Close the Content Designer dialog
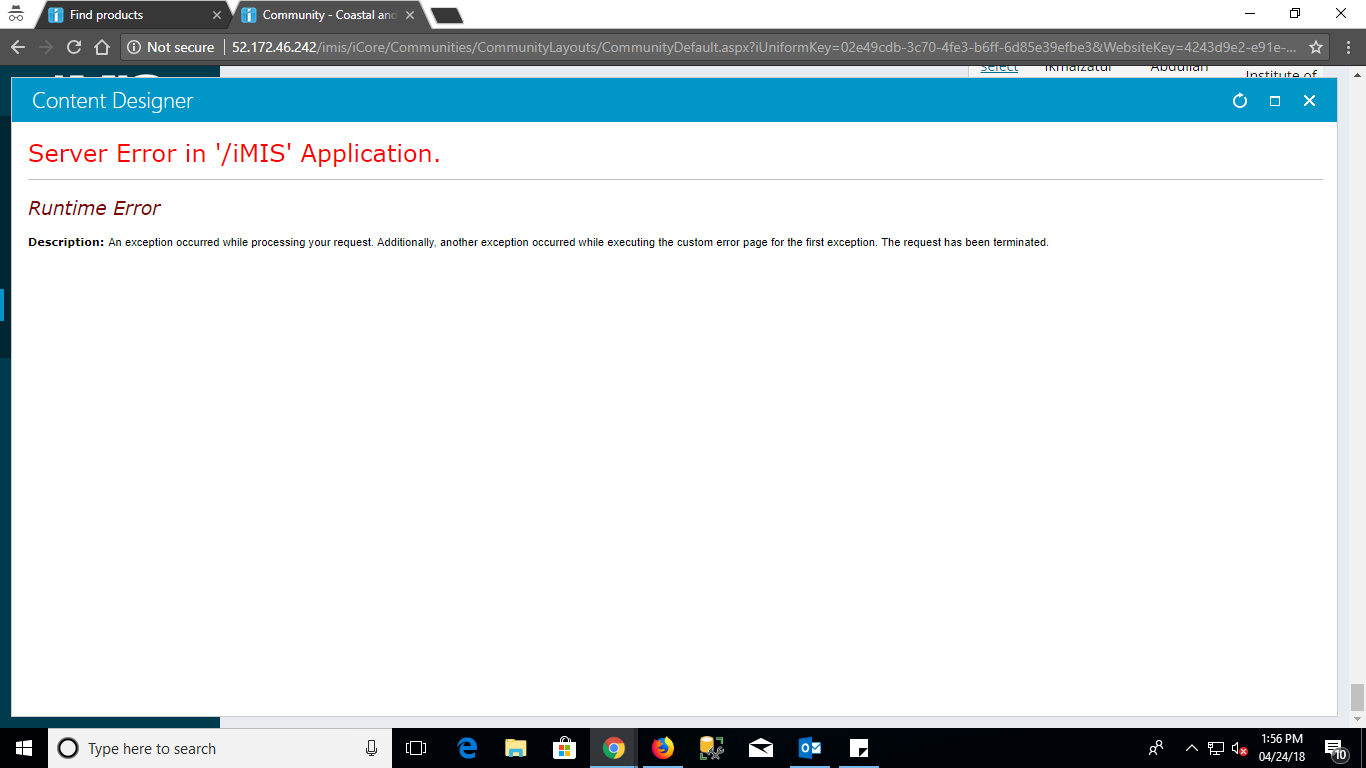 (1309, 101)
